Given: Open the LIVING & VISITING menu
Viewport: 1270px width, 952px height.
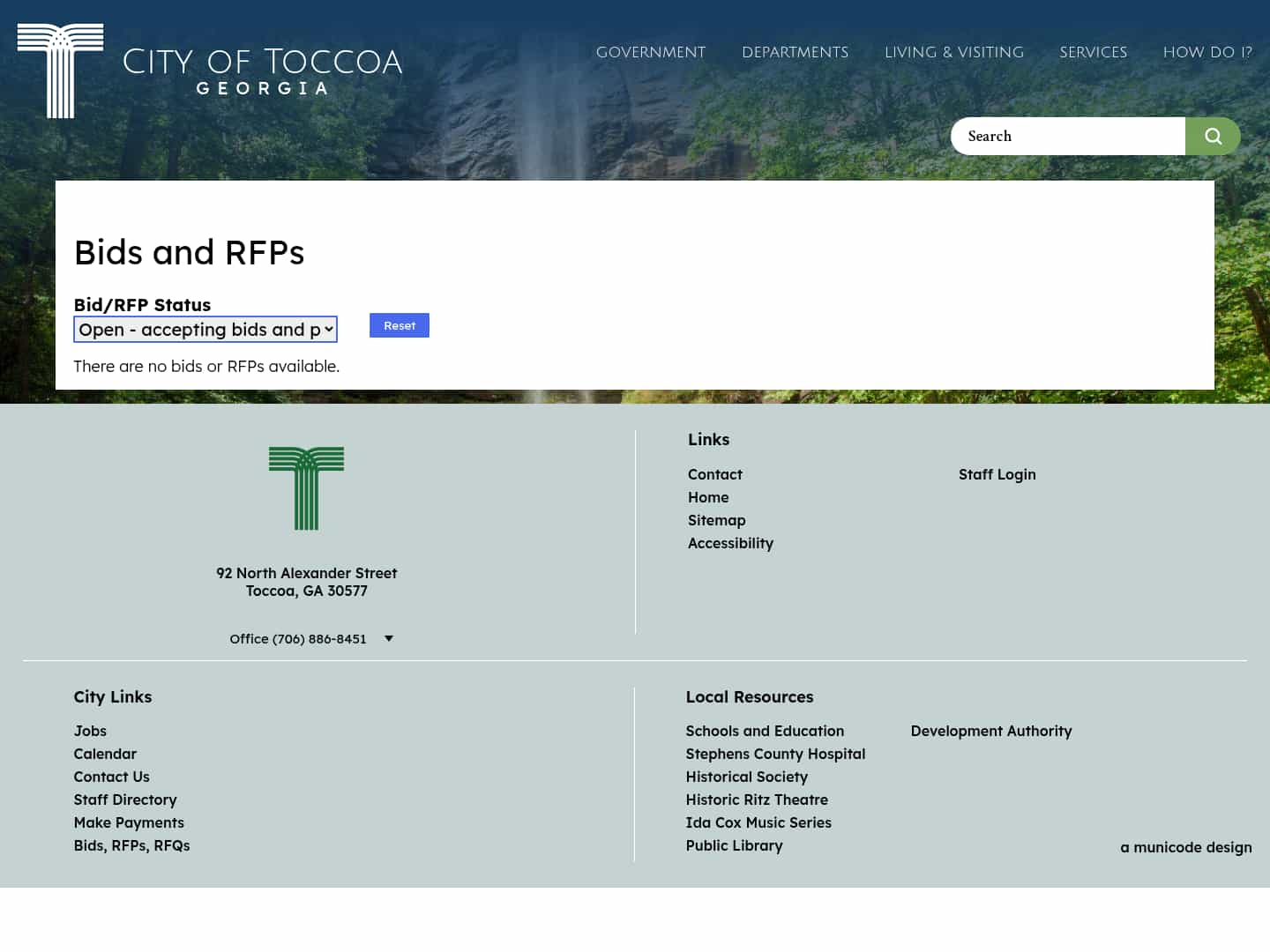Looking at the screenshot, I should (954, 52).
